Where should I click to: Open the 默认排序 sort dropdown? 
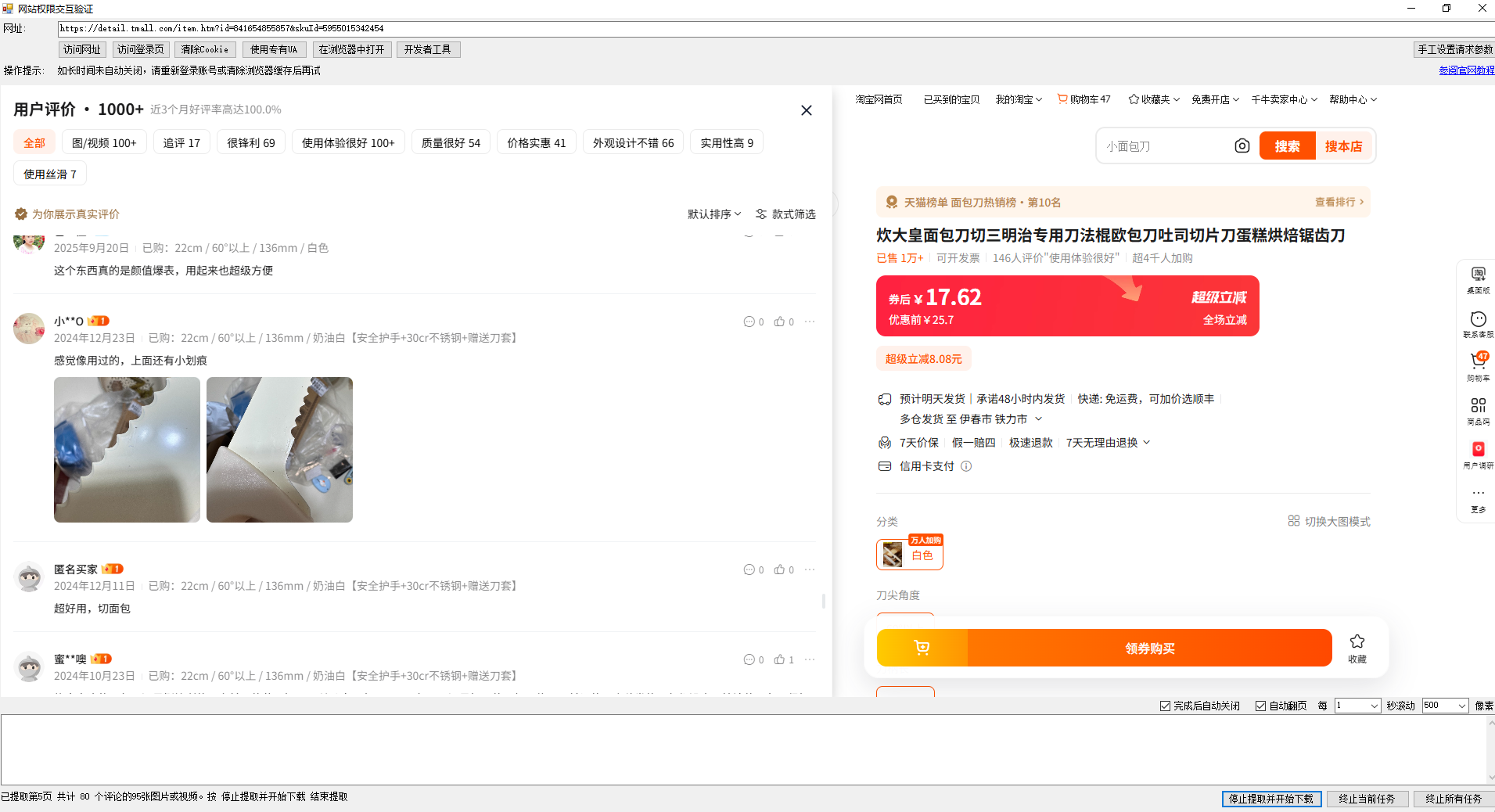[713, 214]
